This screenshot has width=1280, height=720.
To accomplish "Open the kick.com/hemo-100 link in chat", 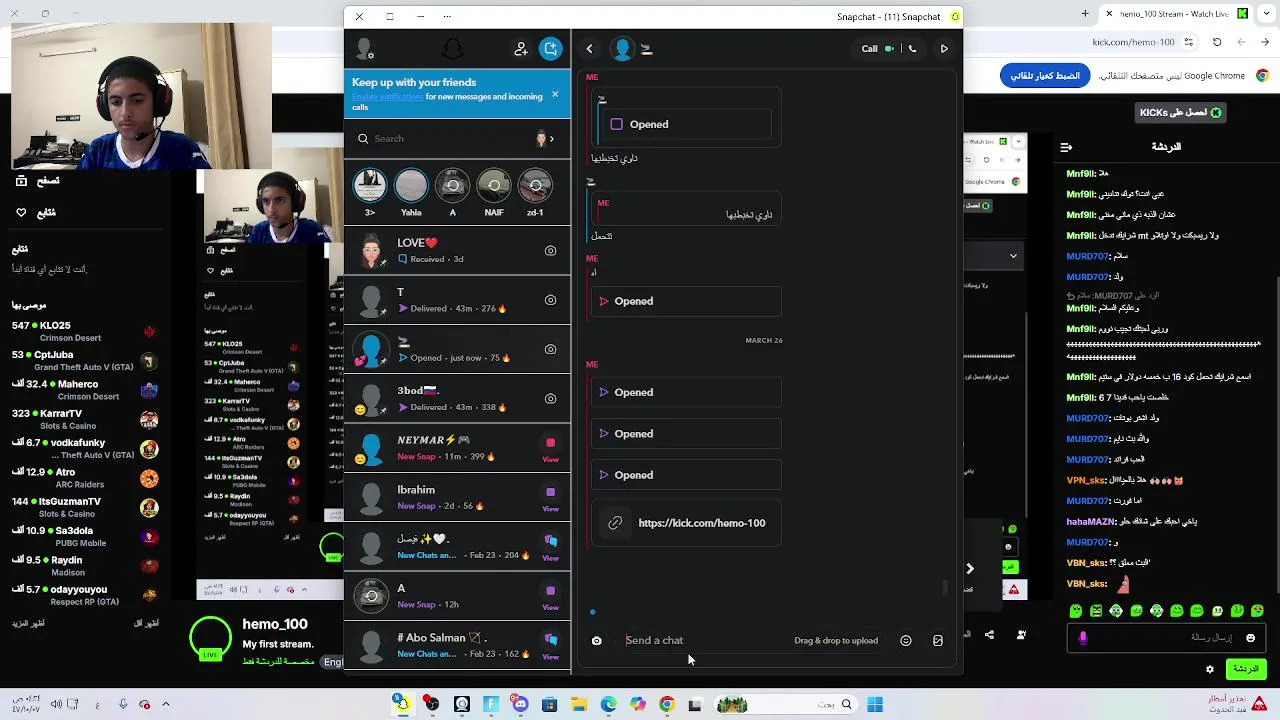I will (702, 523).
